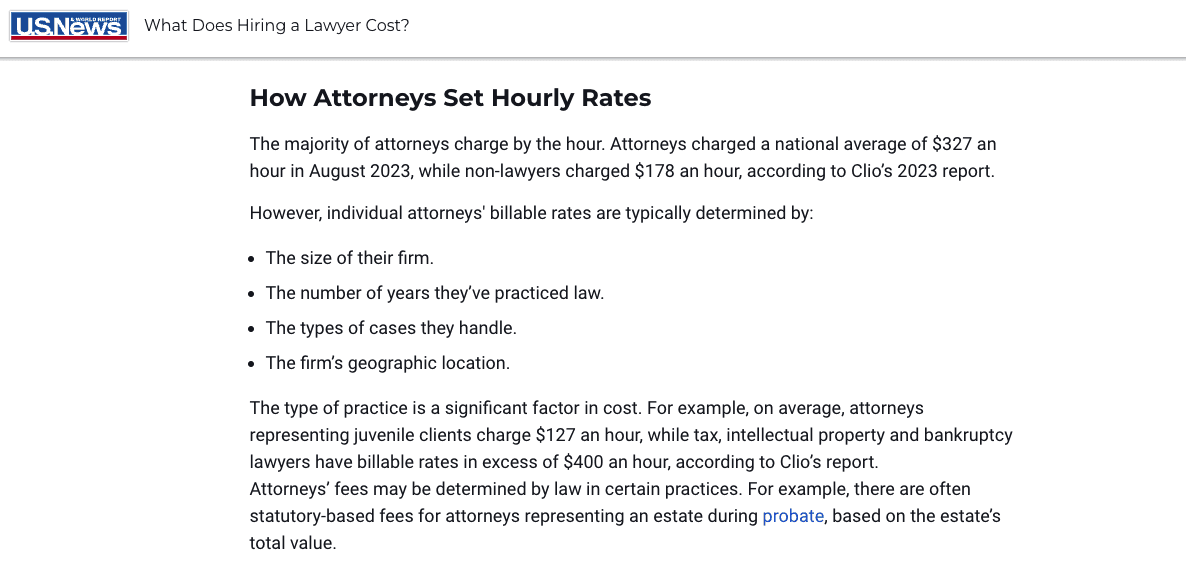Click the bullet about years practiced law
The image size is (1186, 568).
(x=434, y=293)
